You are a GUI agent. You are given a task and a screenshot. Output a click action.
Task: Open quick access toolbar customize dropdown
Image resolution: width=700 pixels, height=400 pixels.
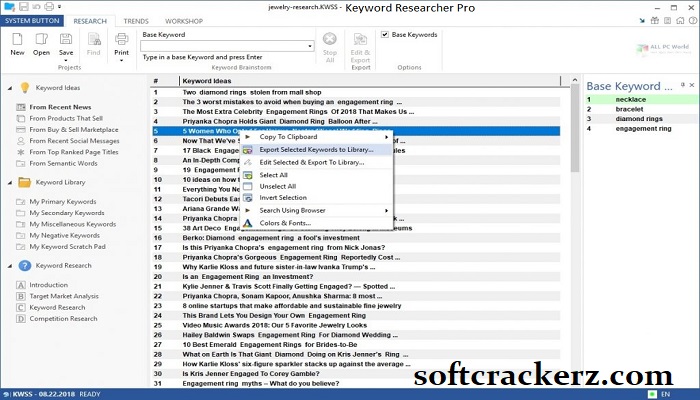tap(60, 7)
